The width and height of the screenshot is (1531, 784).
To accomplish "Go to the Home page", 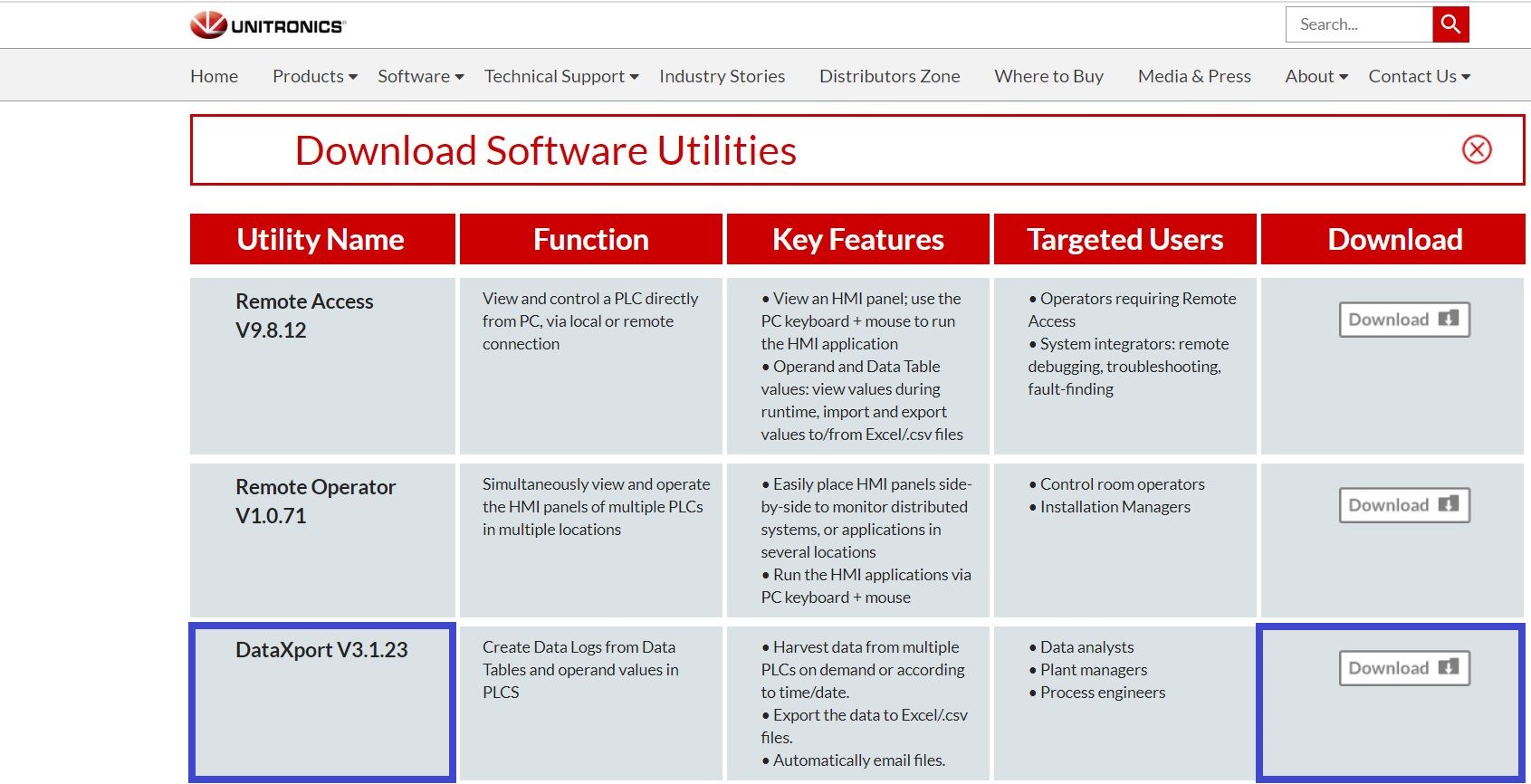I will 215,76.
